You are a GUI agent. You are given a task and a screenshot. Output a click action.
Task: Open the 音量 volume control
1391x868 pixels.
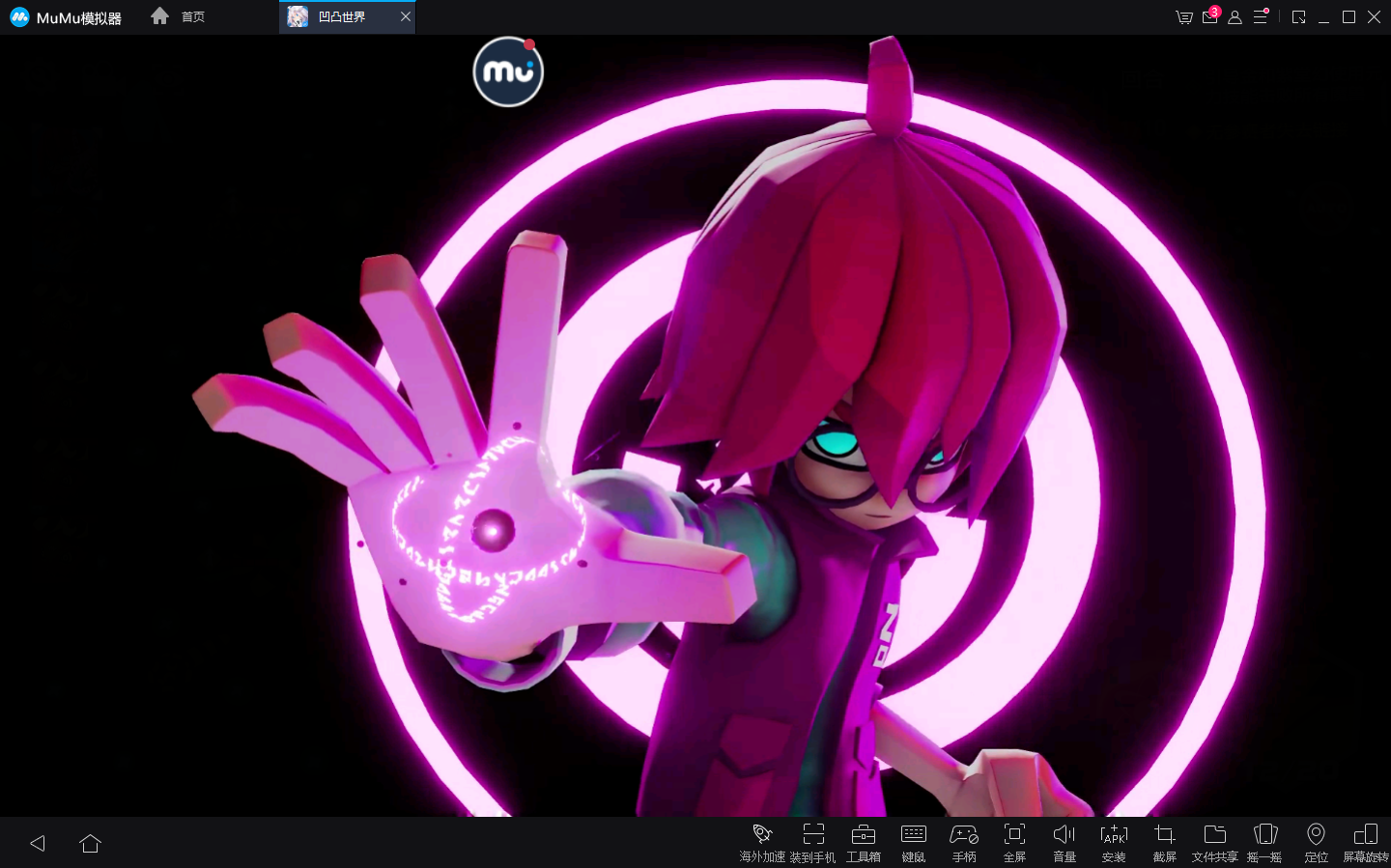pyautogui.click(x=1065, y=835)
